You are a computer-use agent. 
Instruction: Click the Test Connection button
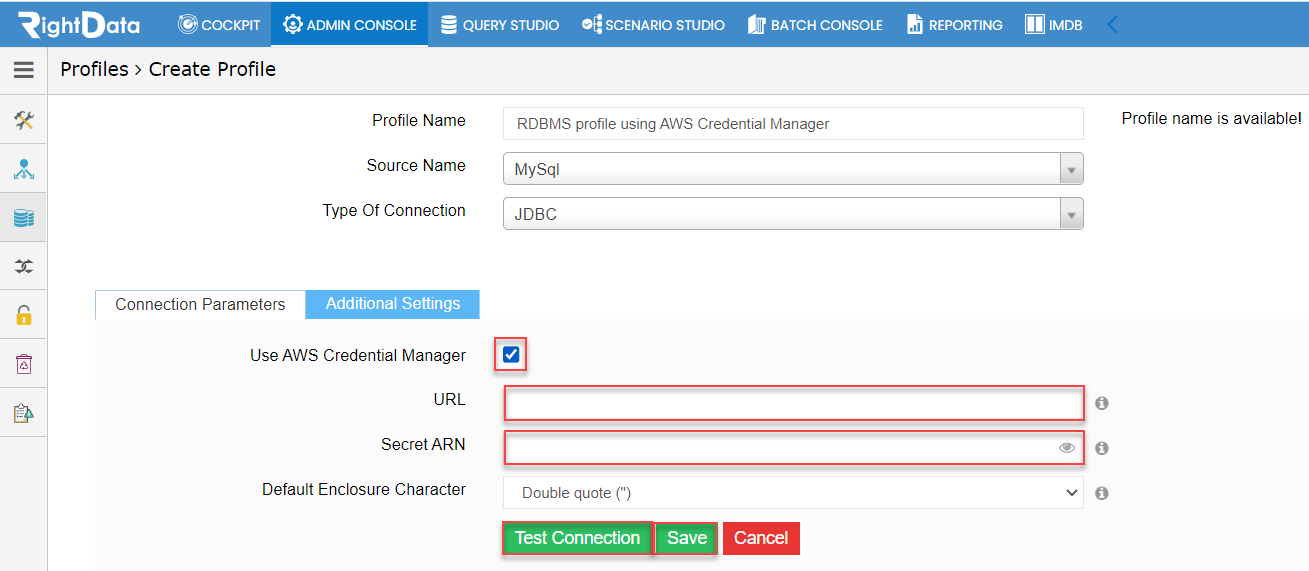[577, 538]
